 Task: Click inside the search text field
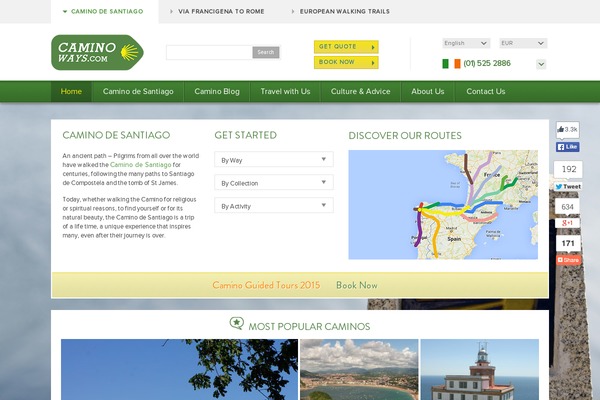tap(209, 52)
